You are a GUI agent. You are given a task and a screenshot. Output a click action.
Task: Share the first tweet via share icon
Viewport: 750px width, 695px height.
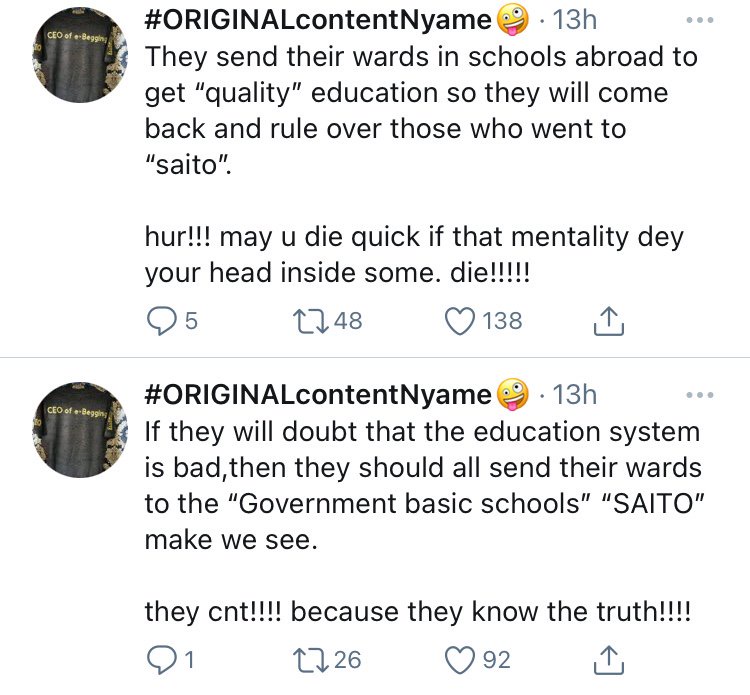607,321
